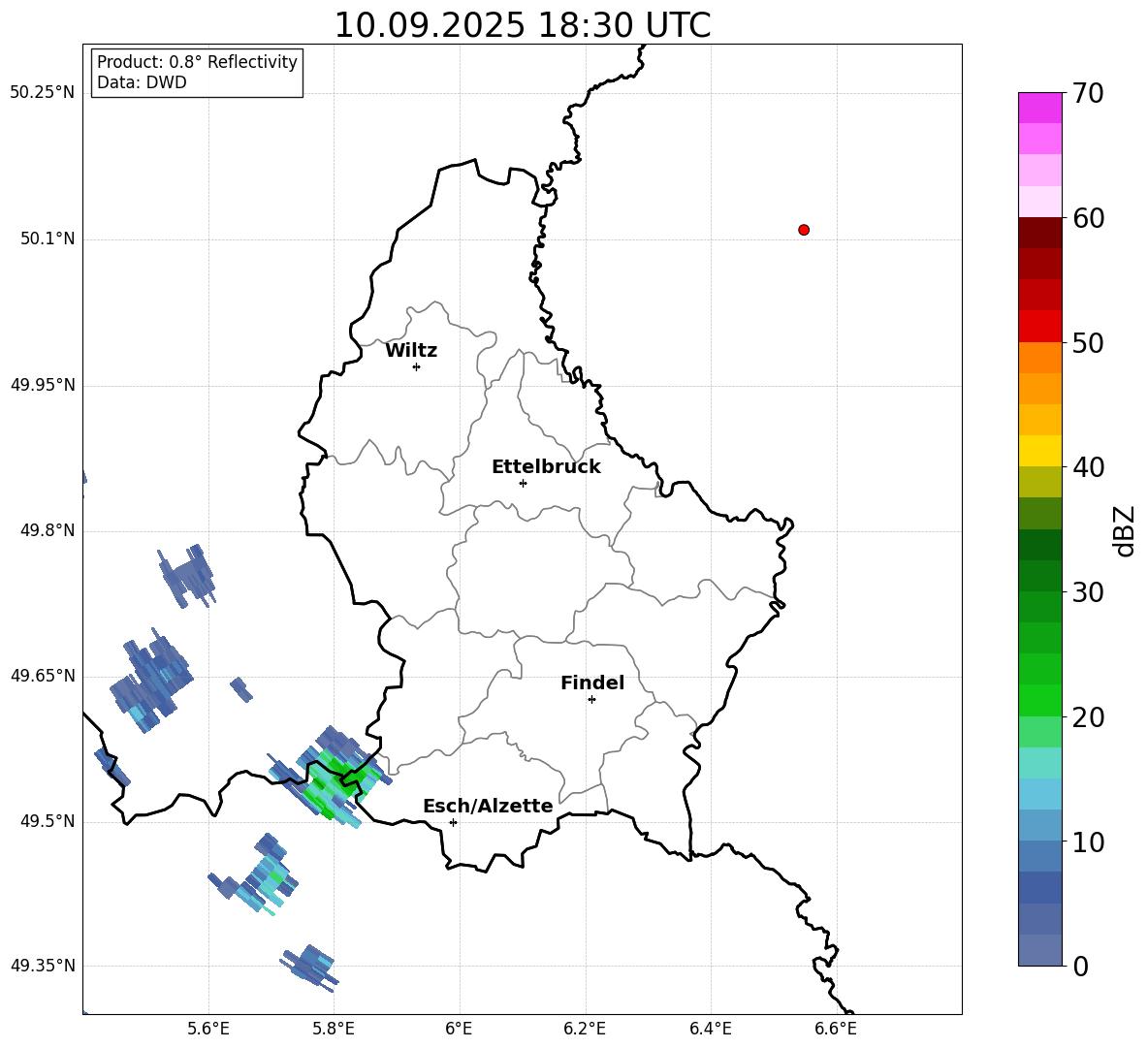Click the 20 tick on colorbar
The width and height of the screenshot is (1148, 1048).
tap(1089, 717)
